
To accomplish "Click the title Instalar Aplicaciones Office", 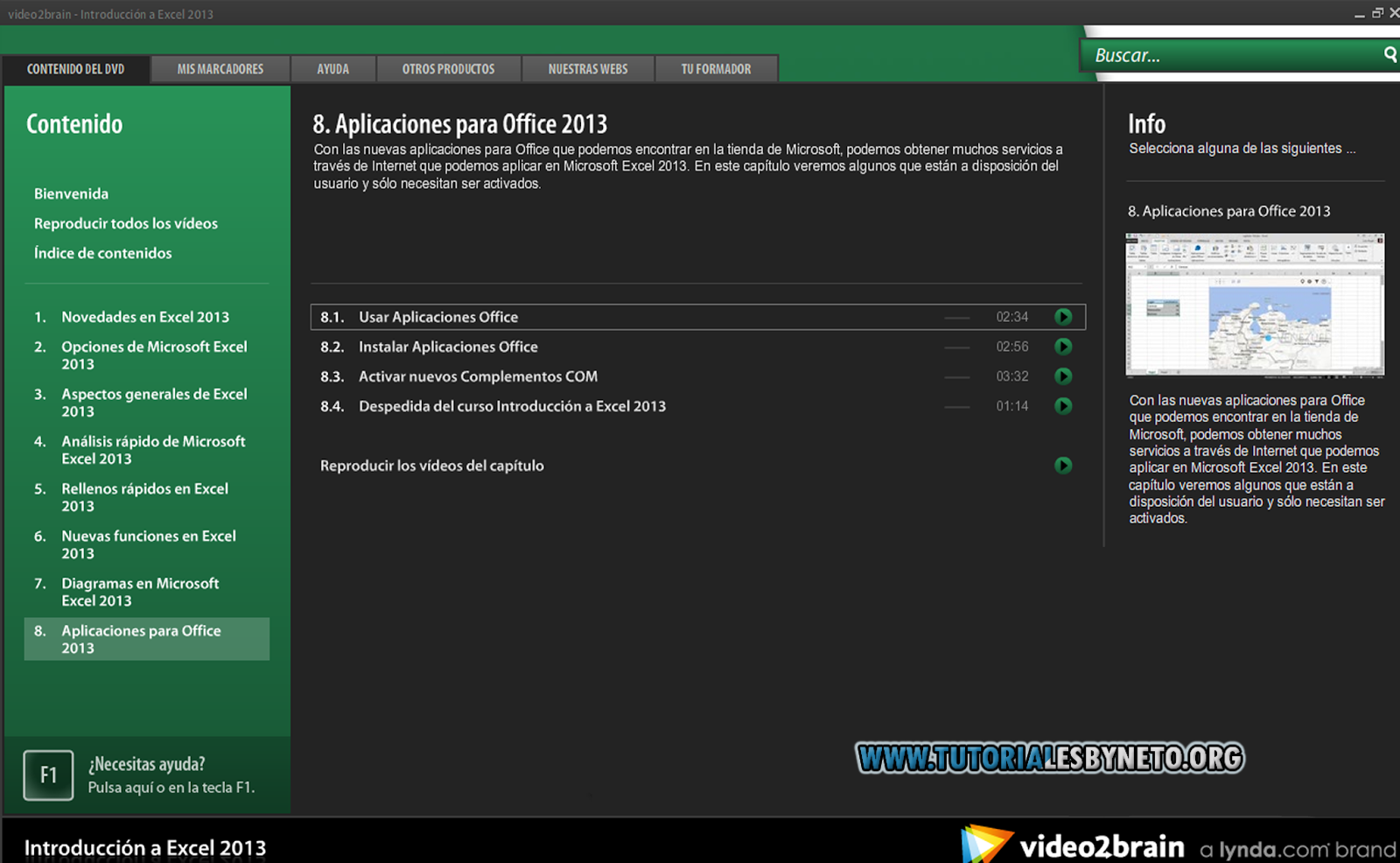I will click(448, 347).
